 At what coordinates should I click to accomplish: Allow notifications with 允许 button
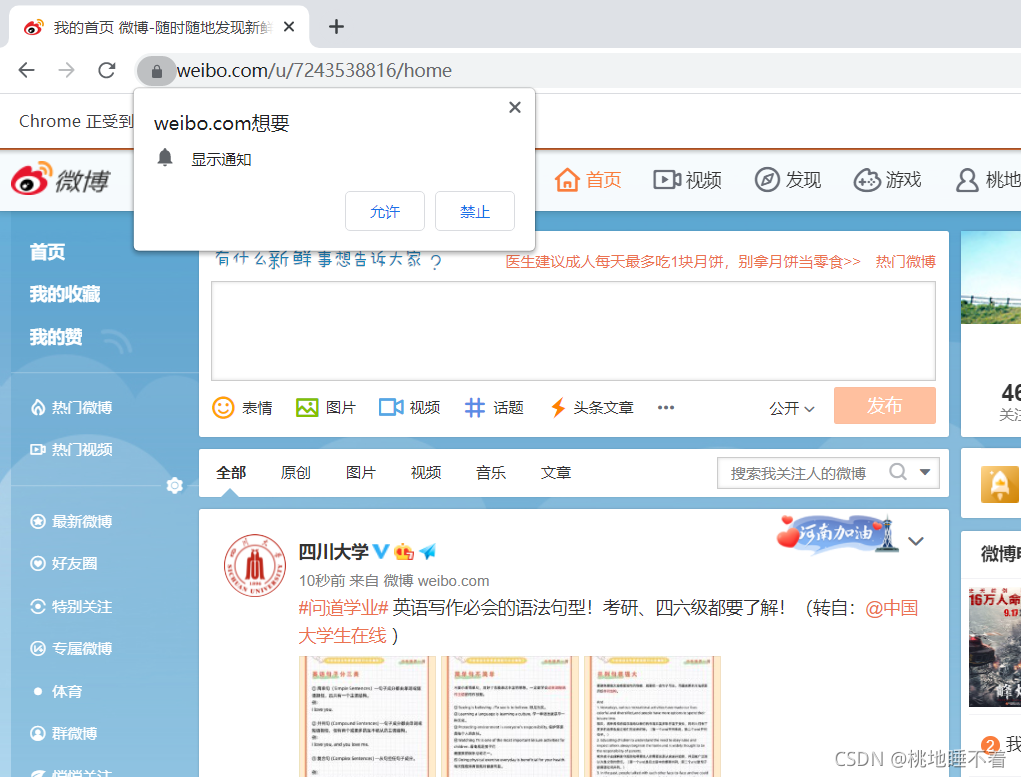pos(385,211)
